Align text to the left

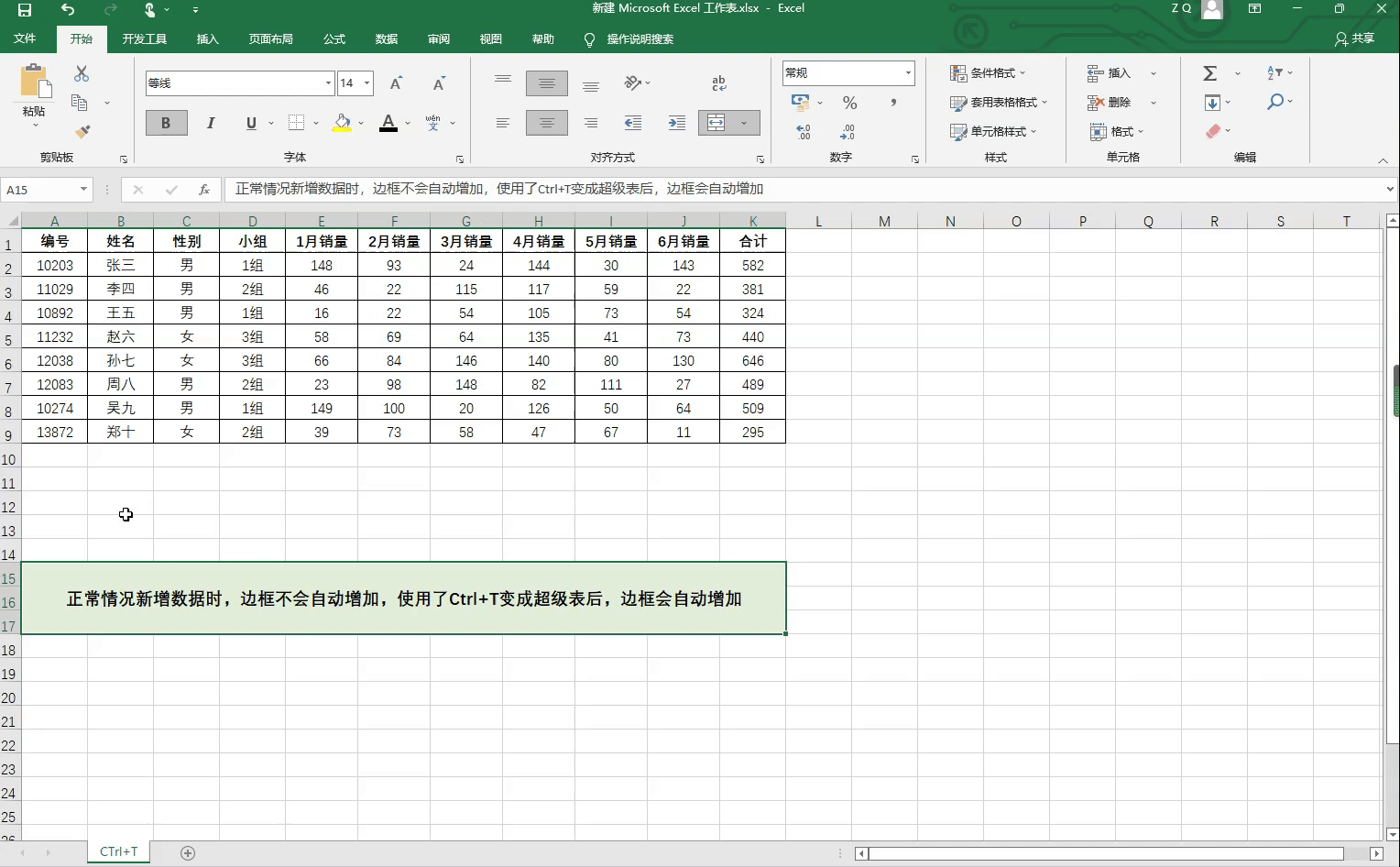(x=503, y=123)
